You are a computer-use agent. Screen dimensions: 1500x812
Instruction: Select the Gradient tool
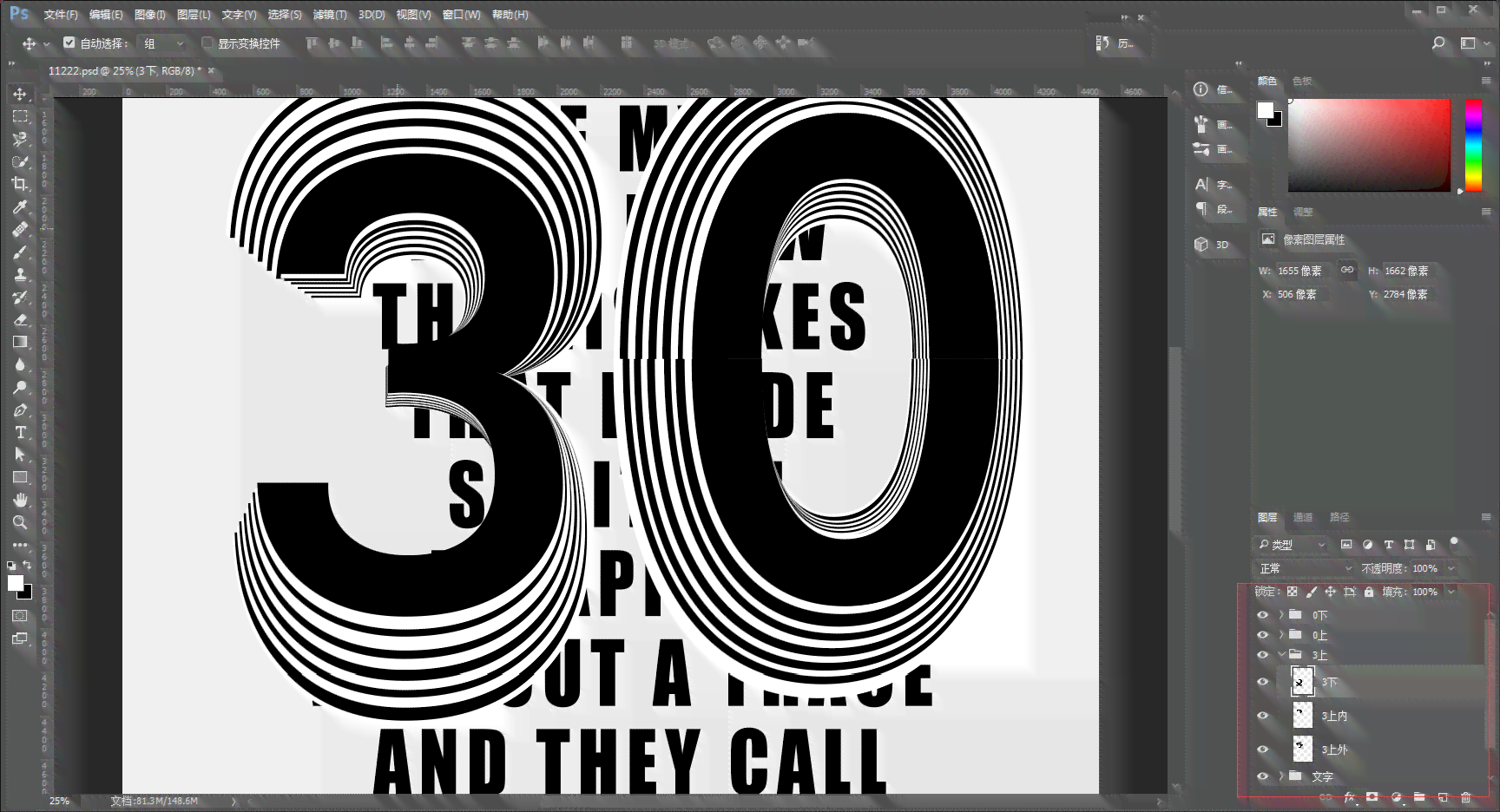click(x=20, y=342)
